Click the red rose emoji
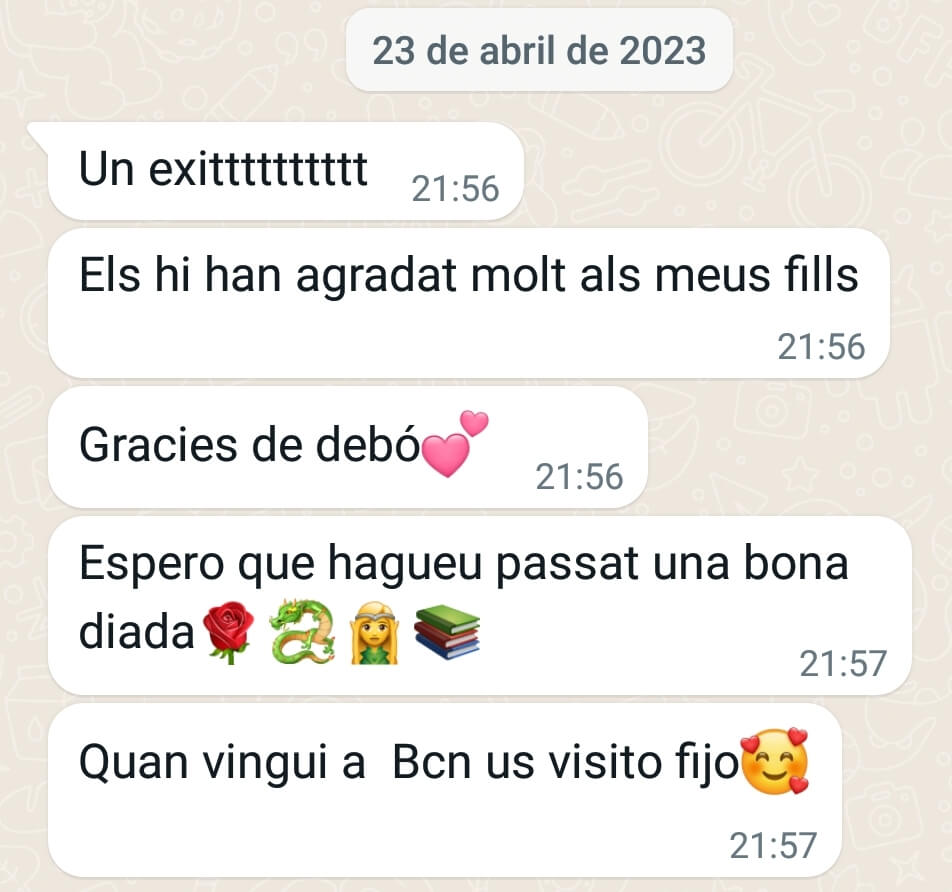The image size is (952, 892). coord(228,632)
